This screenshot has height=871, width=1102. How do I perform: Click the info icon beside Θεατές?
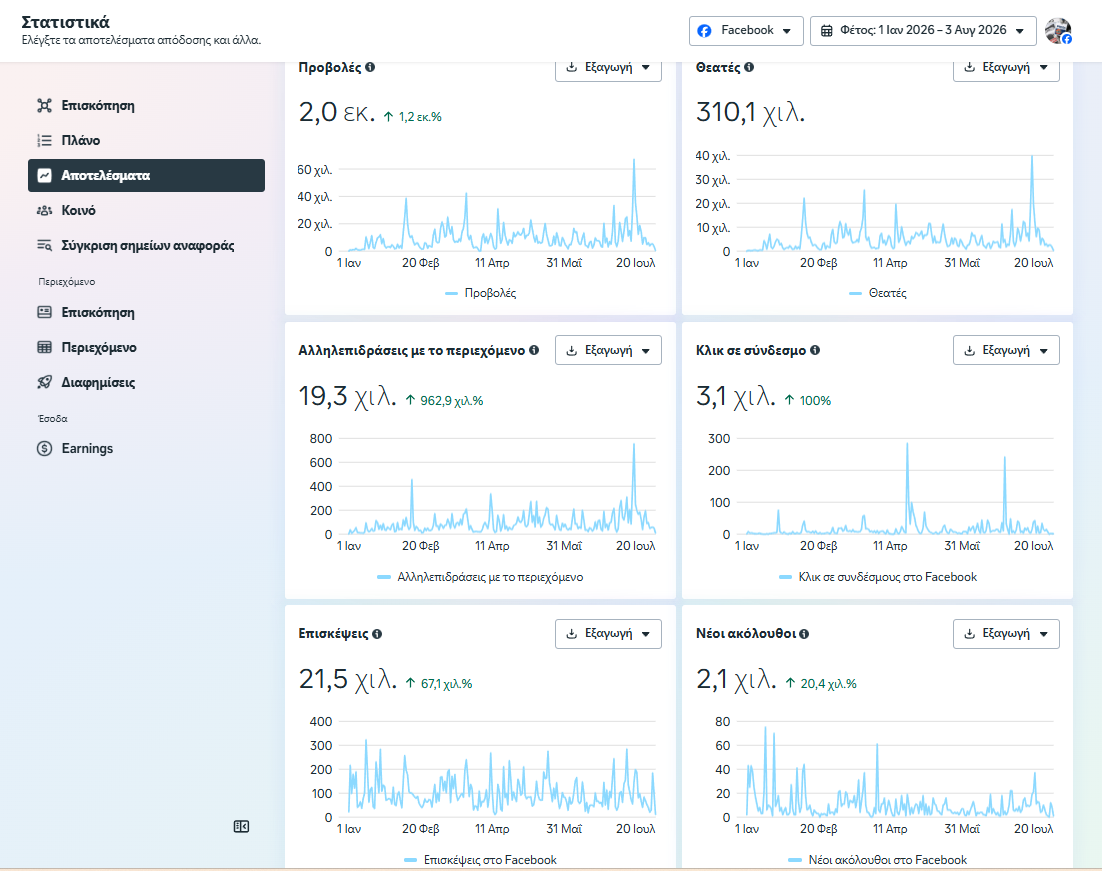[749, 67]
